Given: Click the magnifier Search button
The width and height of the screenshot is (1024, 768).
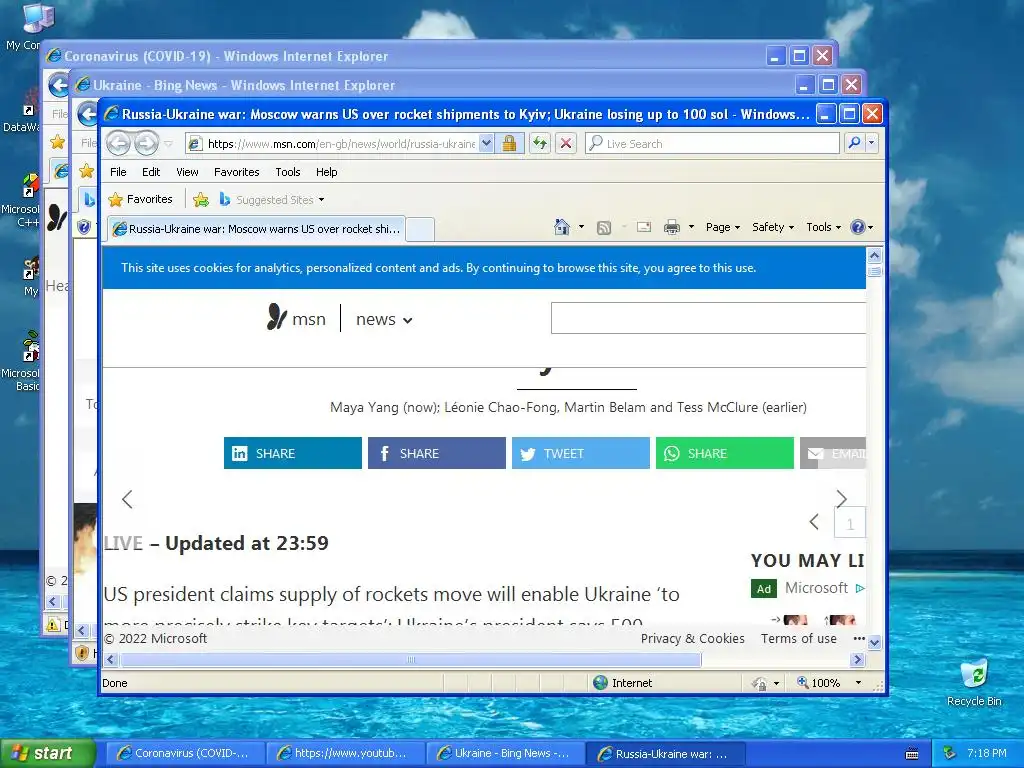Looking at the screenshot, I should pos(854,143).
